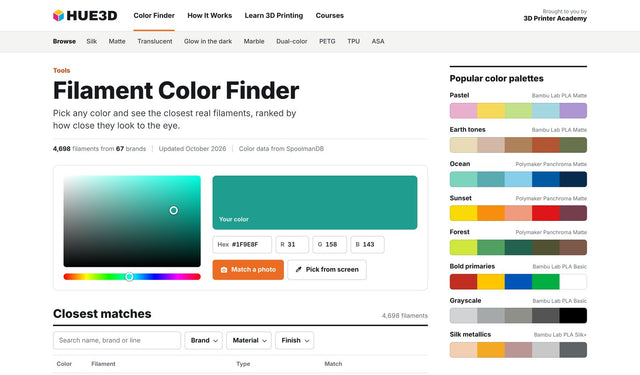Open the Color Finder tab

(154, 16)
